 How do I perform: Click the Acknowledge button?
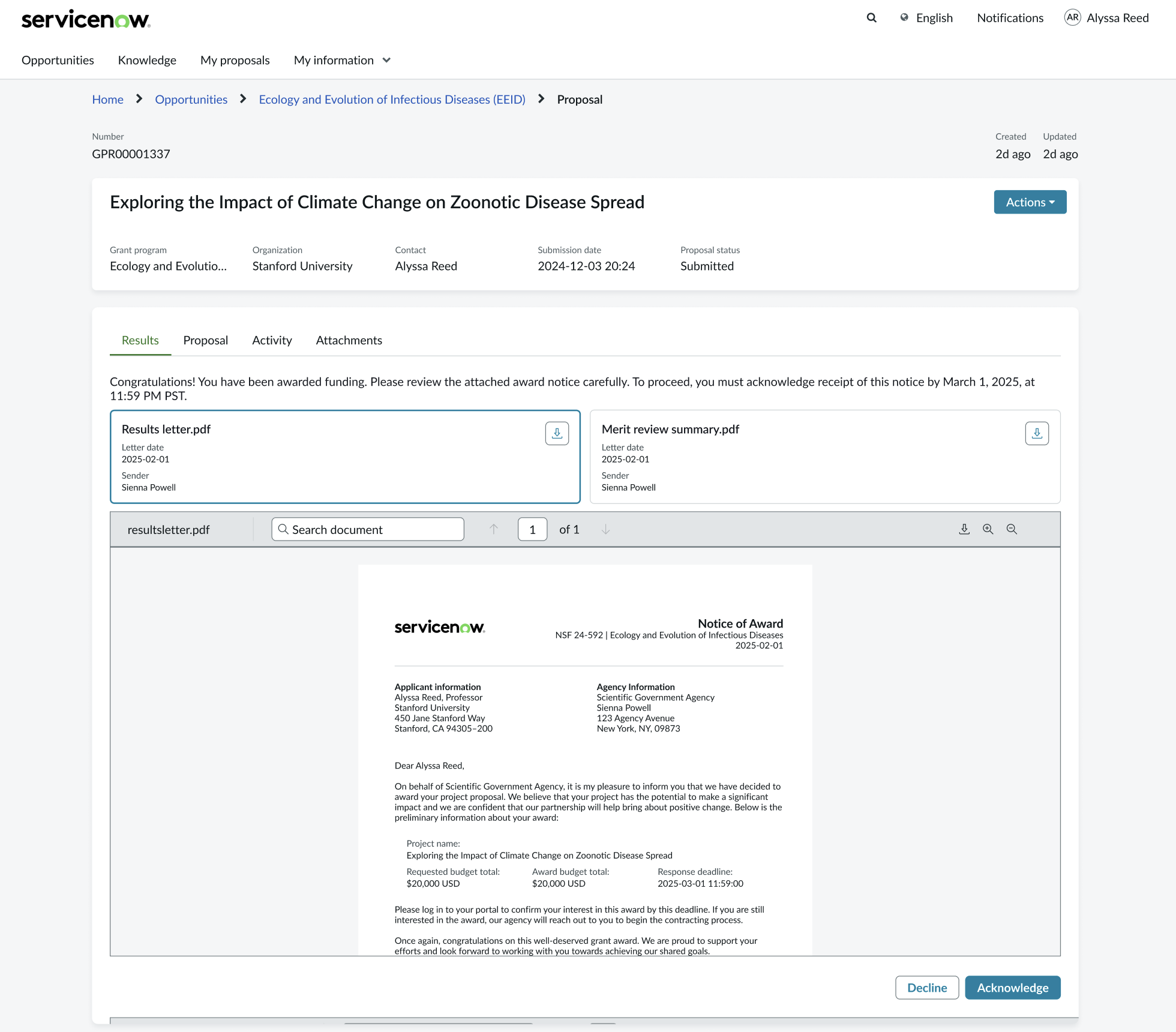click(1013, 988)
